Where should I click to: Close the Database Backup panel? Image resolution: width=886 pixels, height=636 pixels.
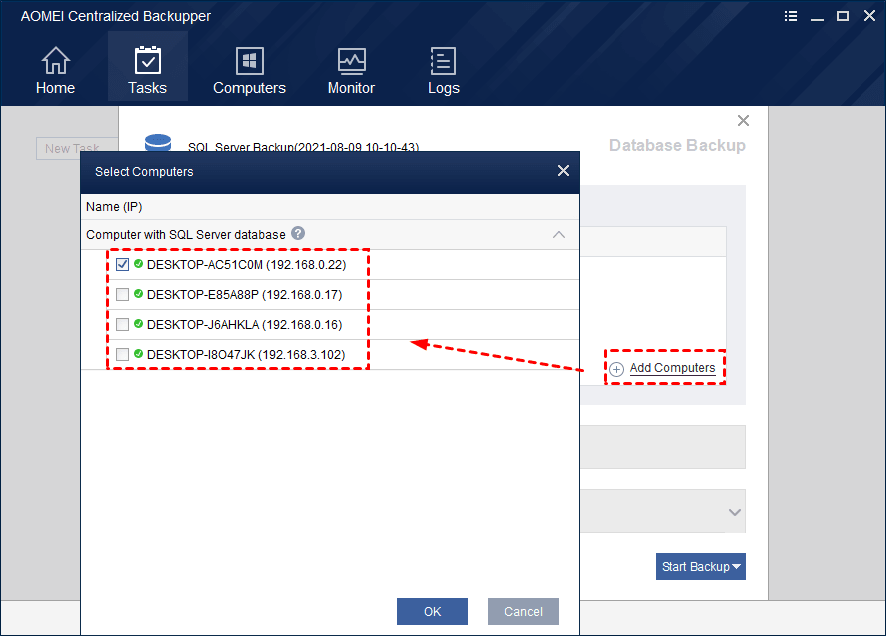point(744,120)
